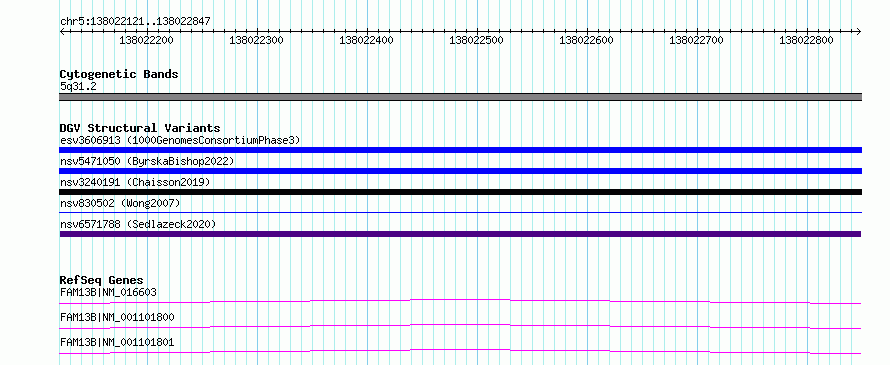Click the blue bar for nsv5471050
Image resolution: width=890 pixels, height=365 pixels.
click(x=460, y=171)
